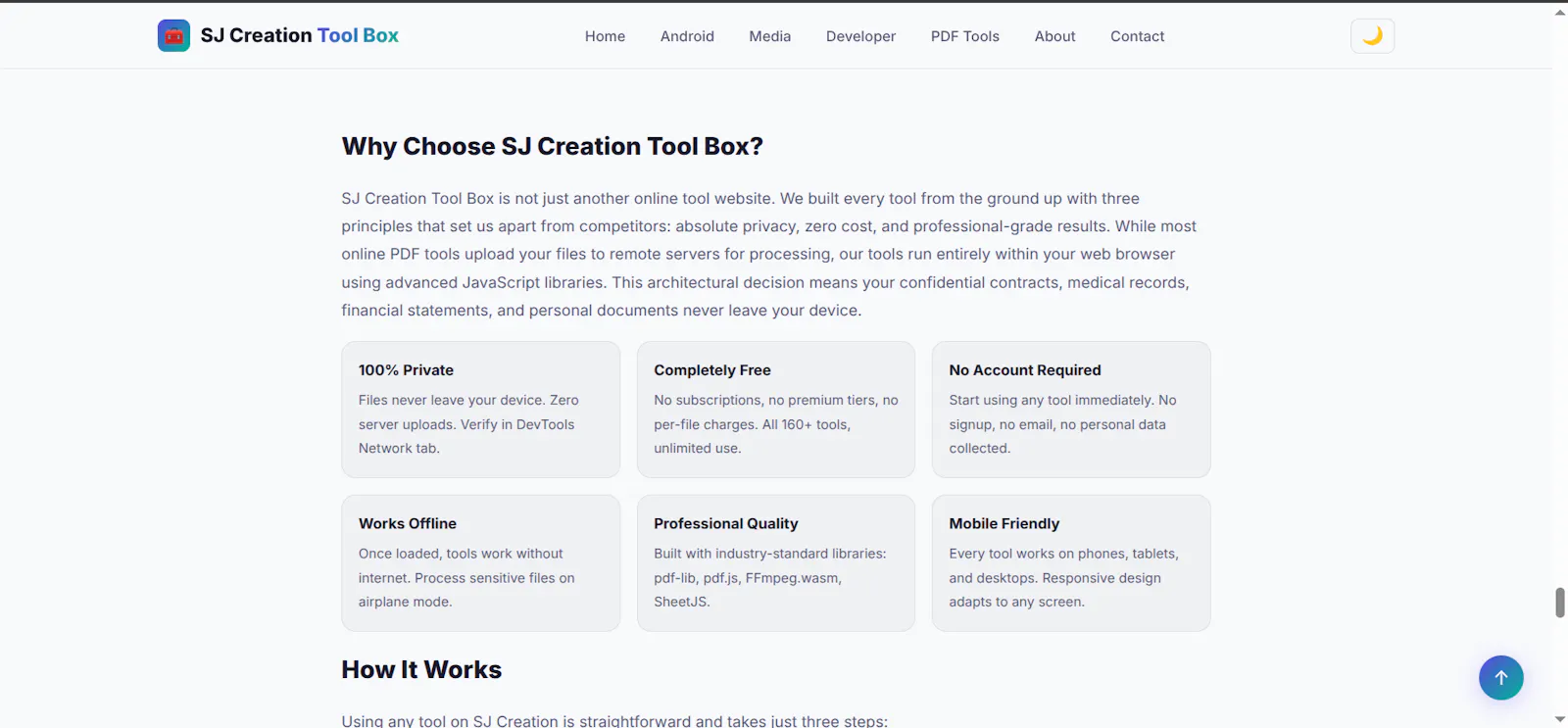Toggle dark mode with the moon icon
Image resolution: width=1568 pixels, height=728 pixels.
(1372, 36)
